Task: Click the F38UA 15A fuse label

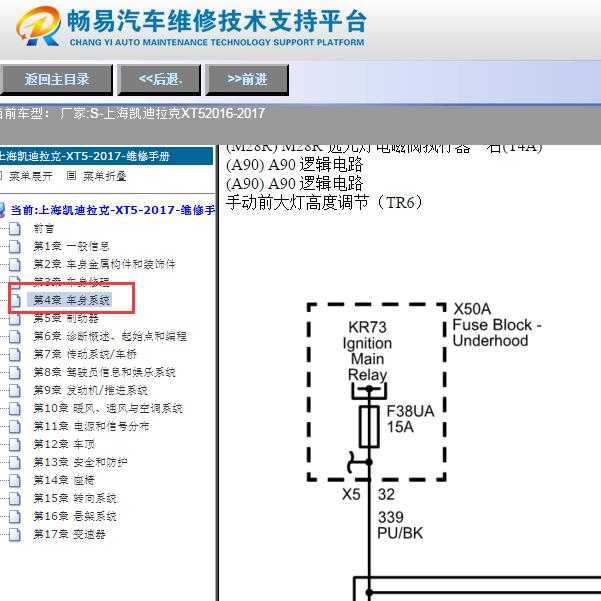Action: [410, 419]
